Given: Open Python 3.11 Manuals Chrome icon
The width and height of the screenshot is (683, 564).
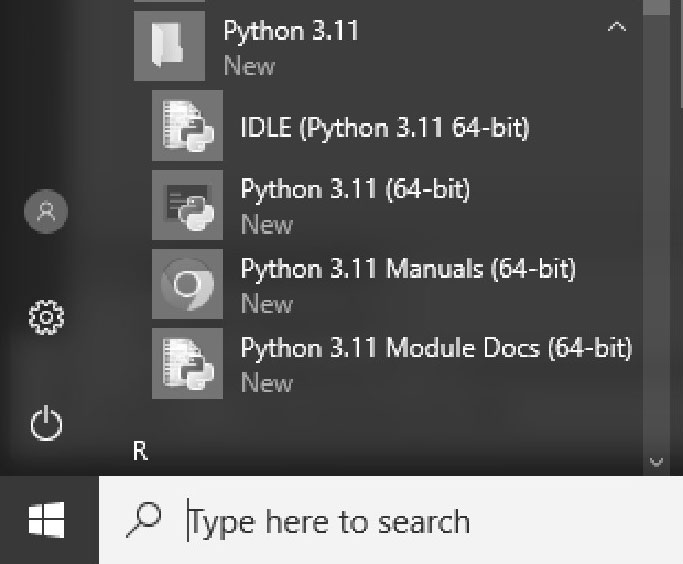Looking at the screenshot, I should pos(187,284).
